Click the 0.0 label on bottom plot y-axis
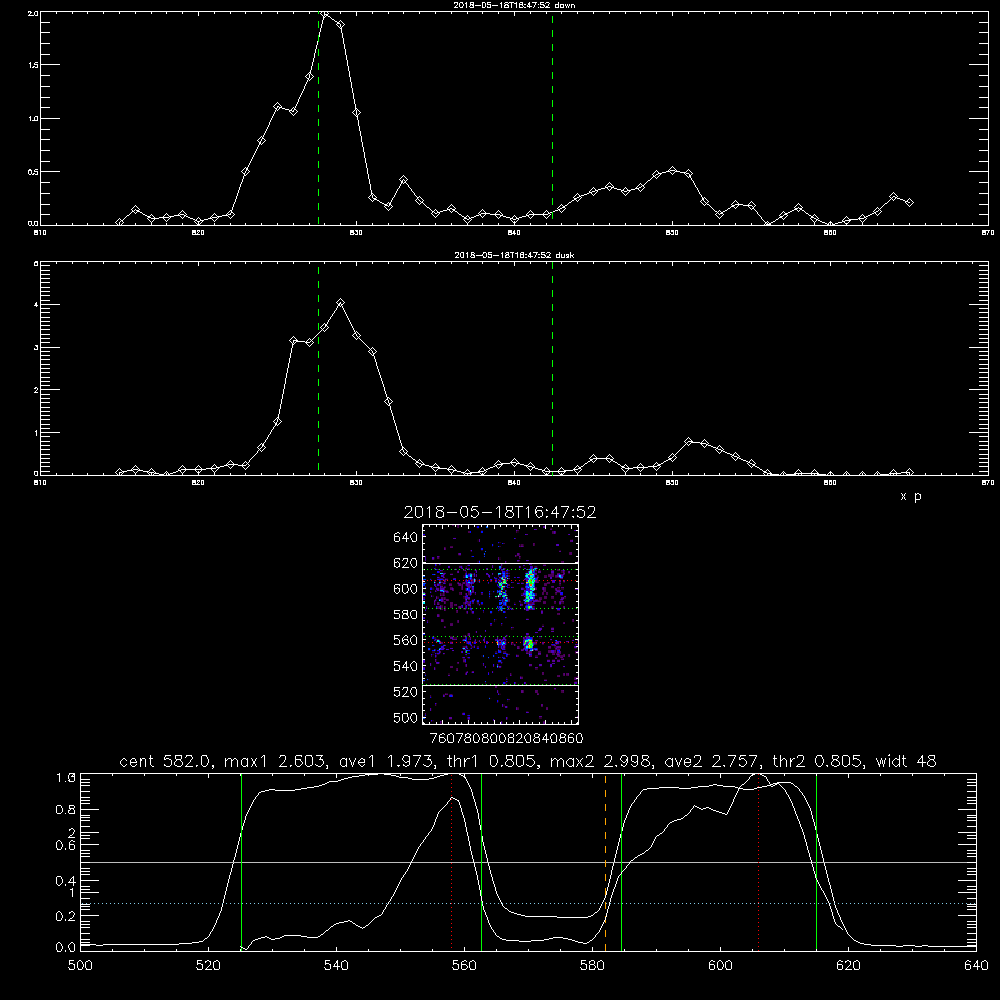The width and height of the screenshot is (1000, 1000). pyautogui.click(x=66, y=948)
